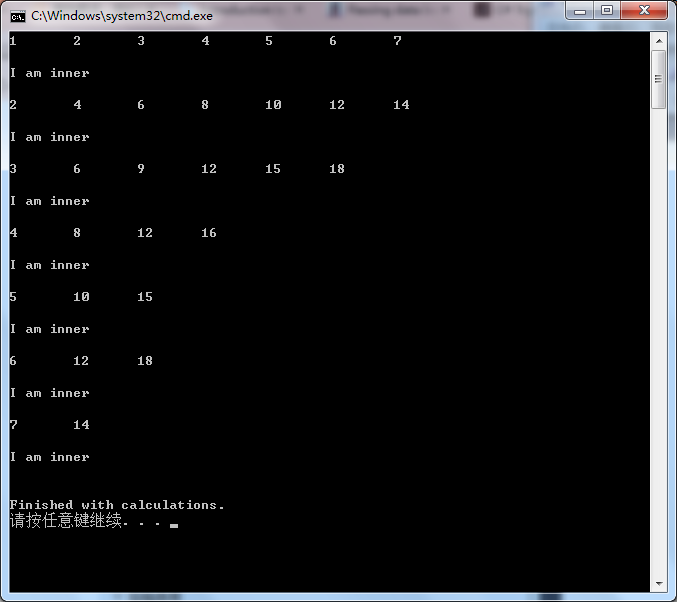The image size is (677, 602).
Task: Click the number 5 in the first row
Action: pos(269,41)
